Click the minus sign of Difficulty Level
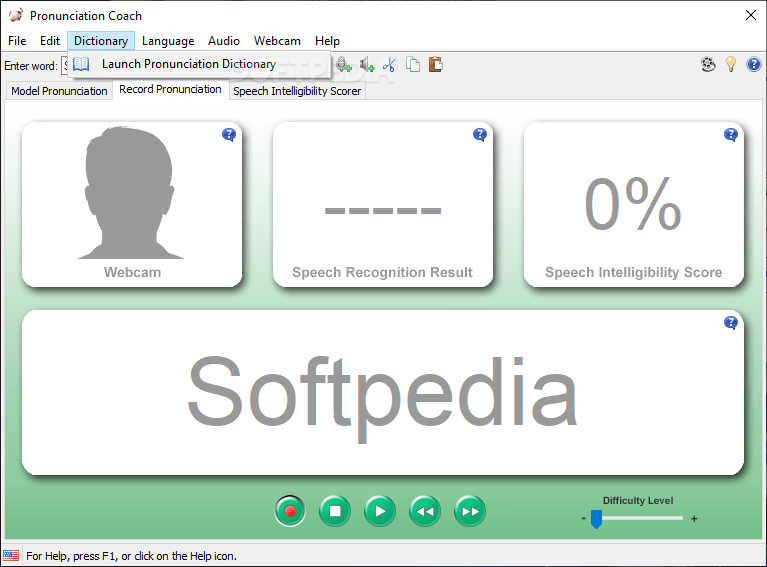 pyautogui.click(x=583, y=518)
